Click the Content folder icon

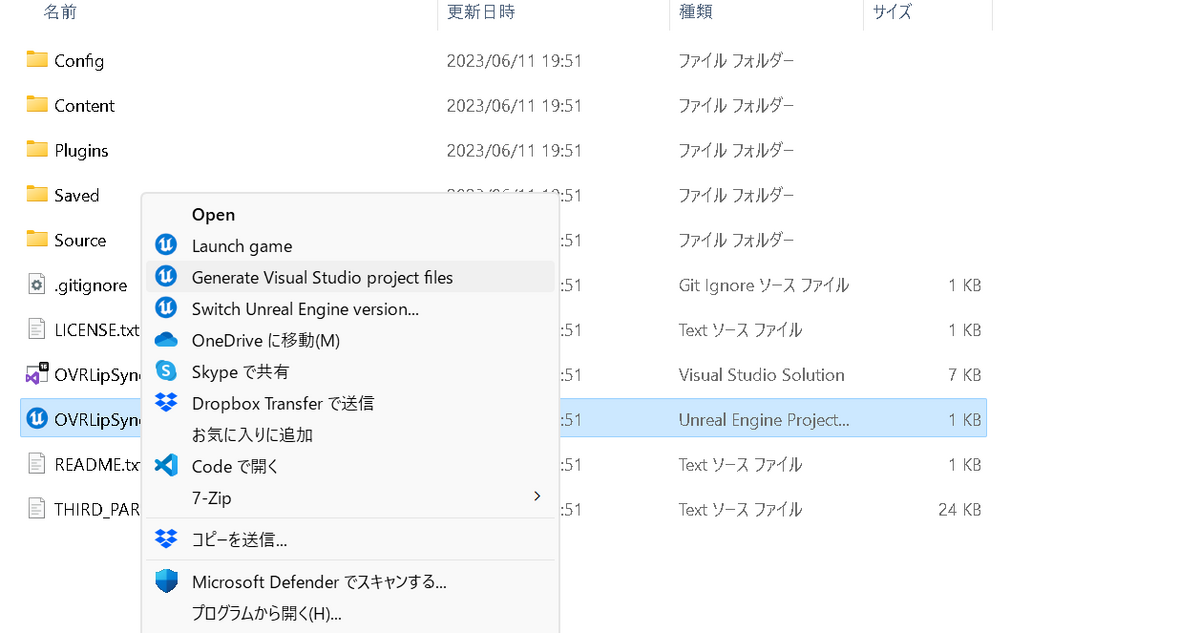pyautogui.click(x=37, y=104)
